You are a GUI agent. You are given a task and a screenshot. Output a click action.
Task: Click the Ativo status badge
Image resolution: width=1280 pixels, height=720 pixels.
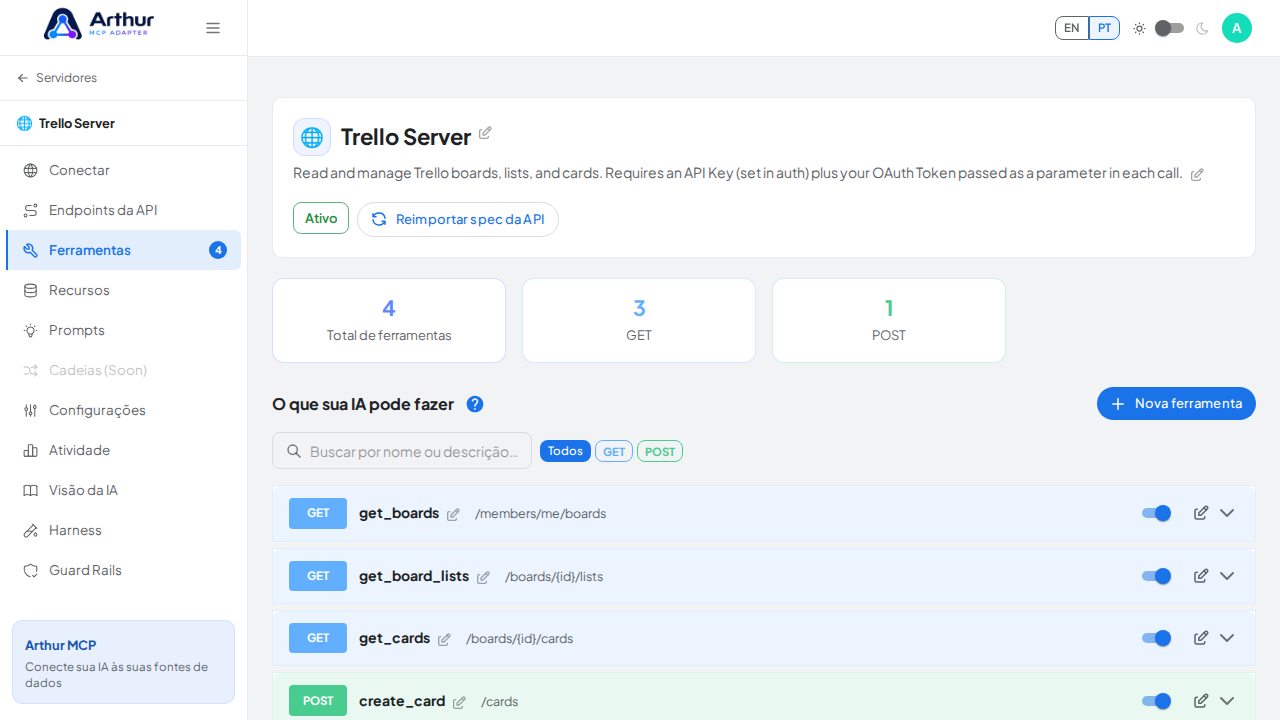[x=321, y=218]
